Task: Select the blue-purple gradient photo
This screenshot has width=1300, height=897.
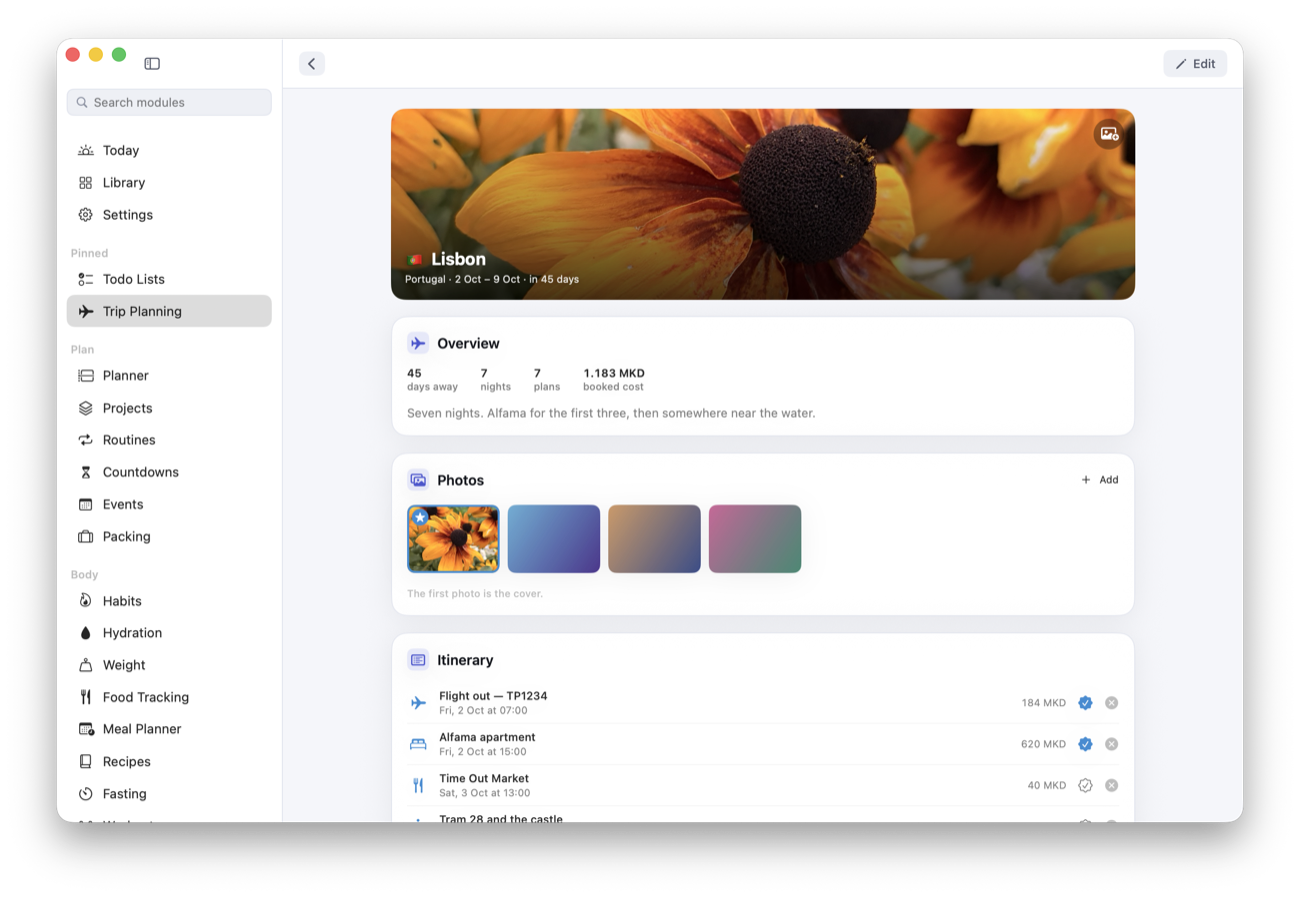Action: [554, 539]
